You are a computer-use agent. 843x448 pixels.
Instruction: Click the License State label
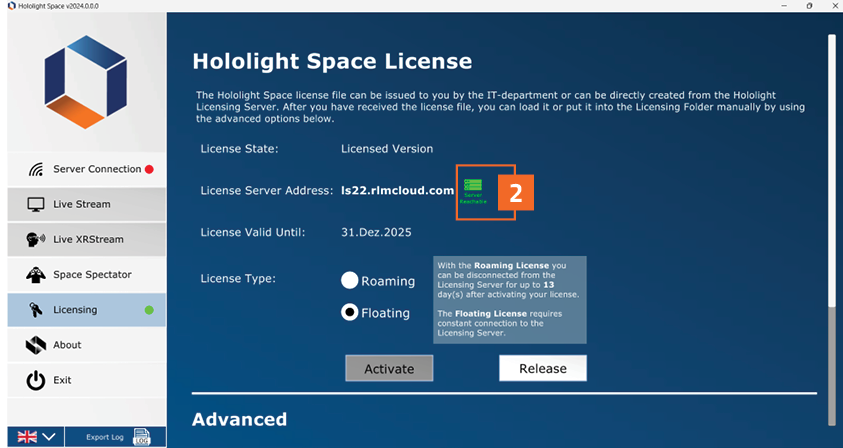pos(240,149)
